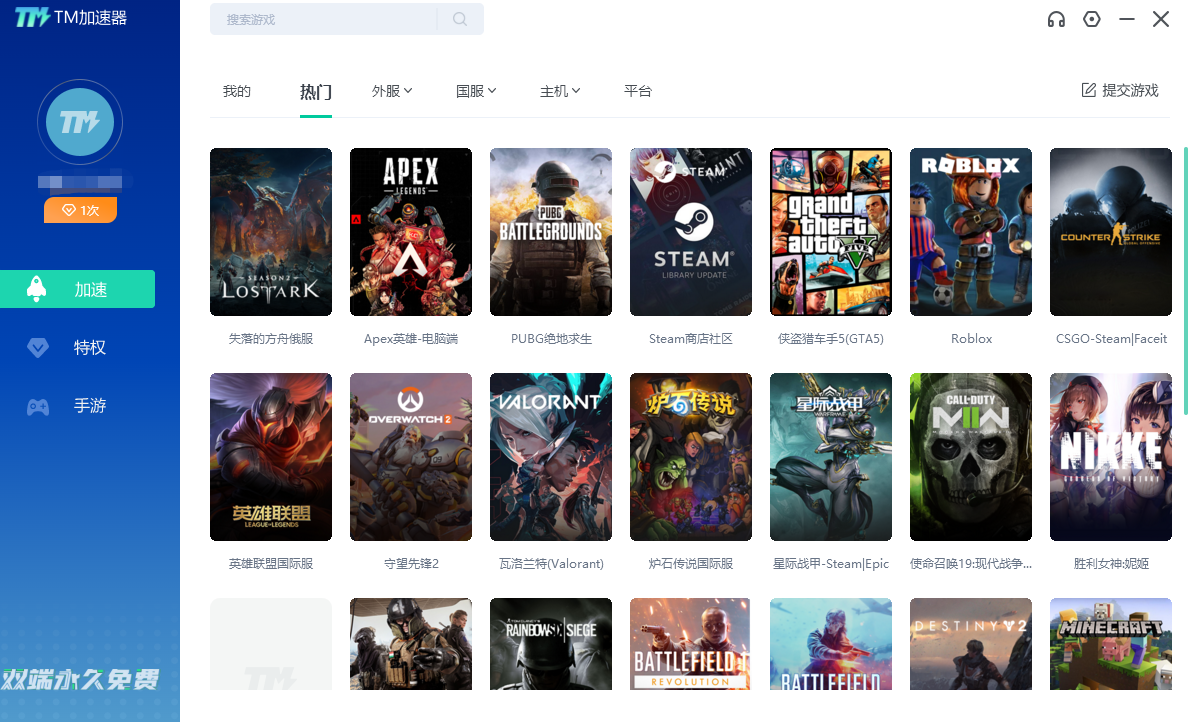Expand the 国服 dropdown arrow
Screen dimensions: 1193x722
tap(492, 91)
